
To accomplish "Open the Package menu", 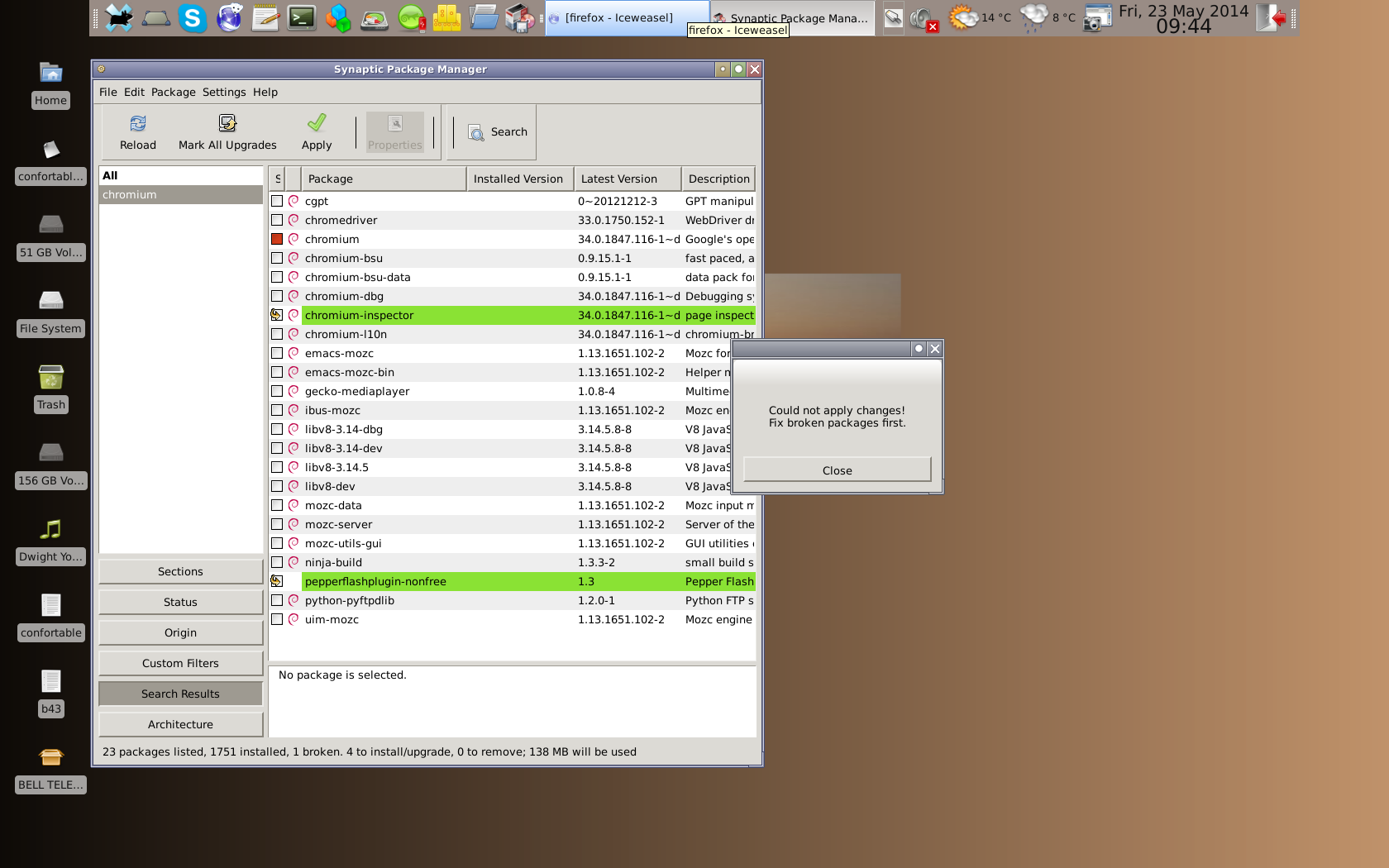I will point(174,92).
